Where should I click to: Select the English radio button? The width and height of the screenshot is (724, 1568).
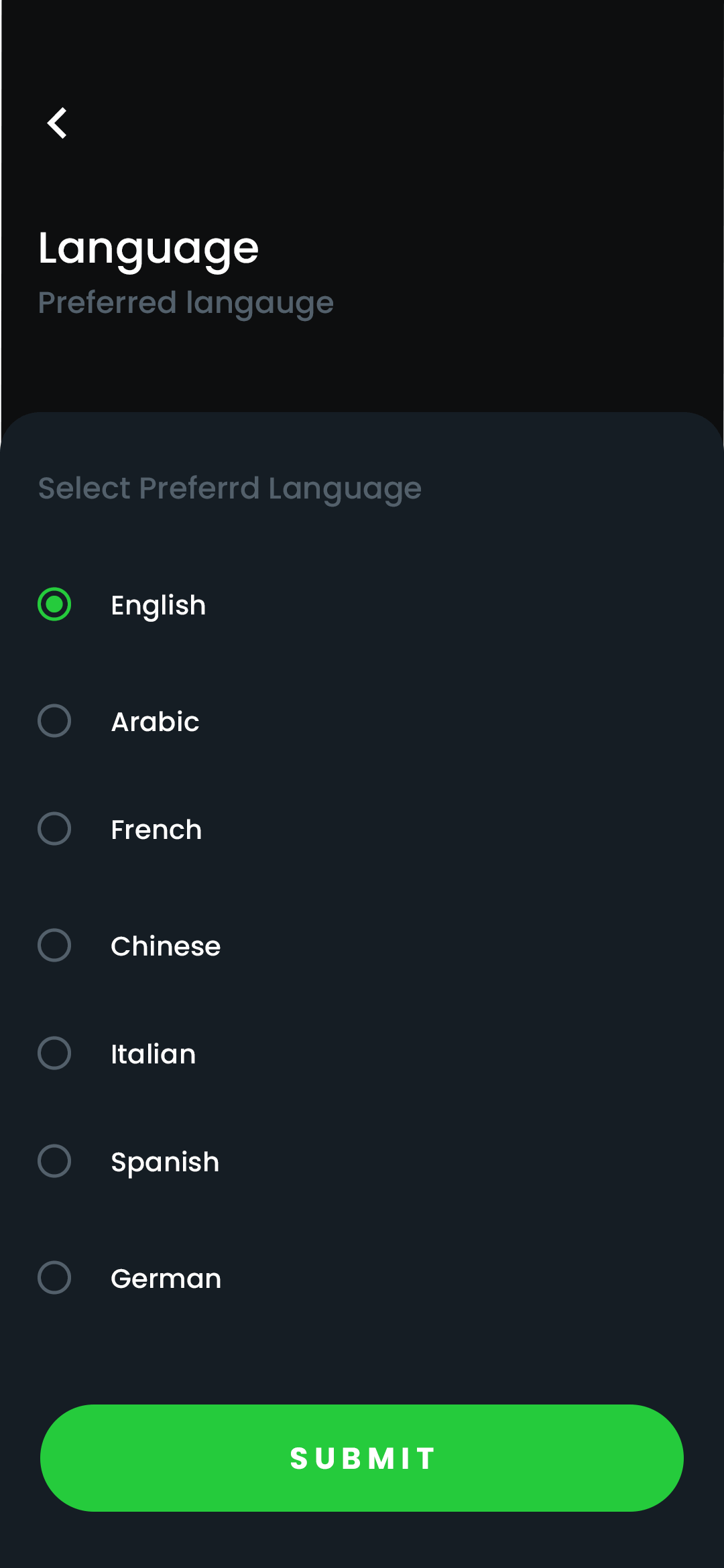click(x=54, y=604)
